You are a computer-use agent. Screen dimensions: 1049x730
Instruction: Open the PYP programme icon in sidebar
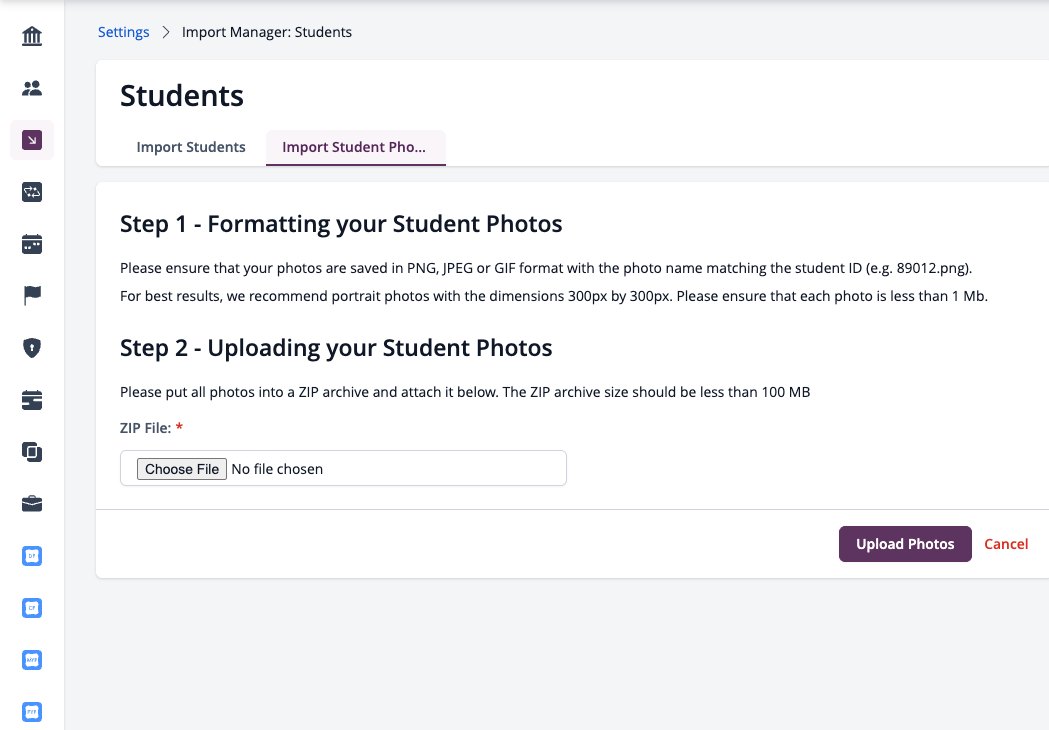click(x=31, y=712)
